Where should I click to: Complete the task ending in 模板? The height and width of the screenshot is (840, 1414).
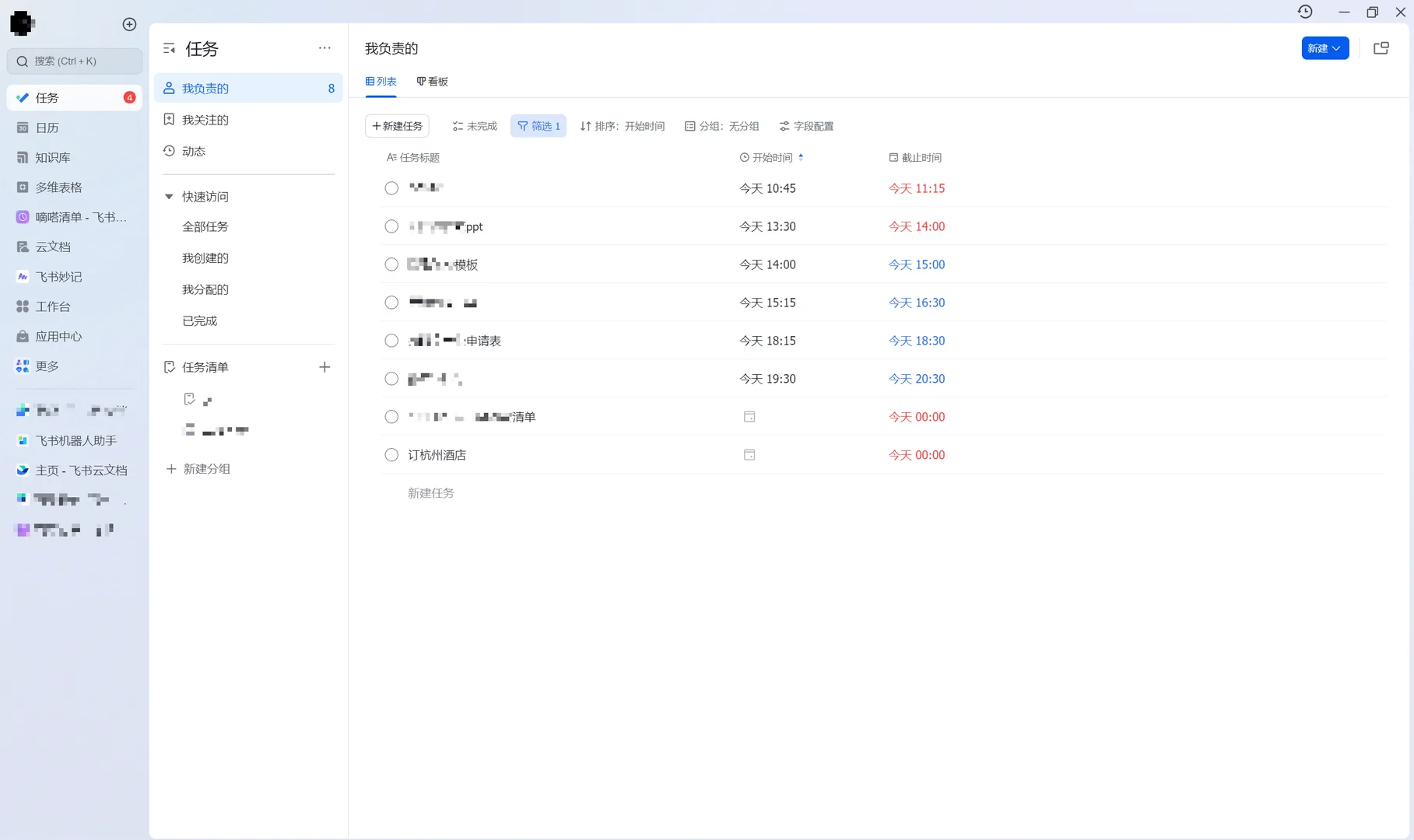[x=391, y=264]
